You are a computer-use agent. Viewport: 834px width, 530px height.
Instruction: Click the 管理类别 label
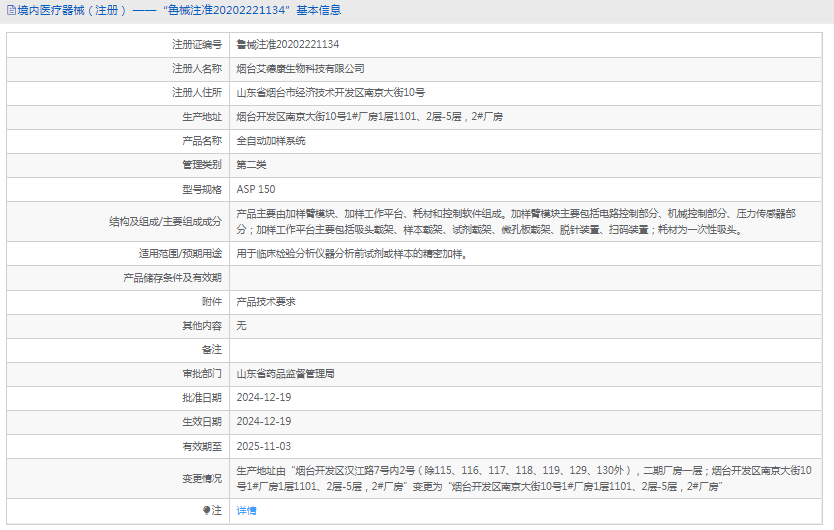click(x=202, y=165)
